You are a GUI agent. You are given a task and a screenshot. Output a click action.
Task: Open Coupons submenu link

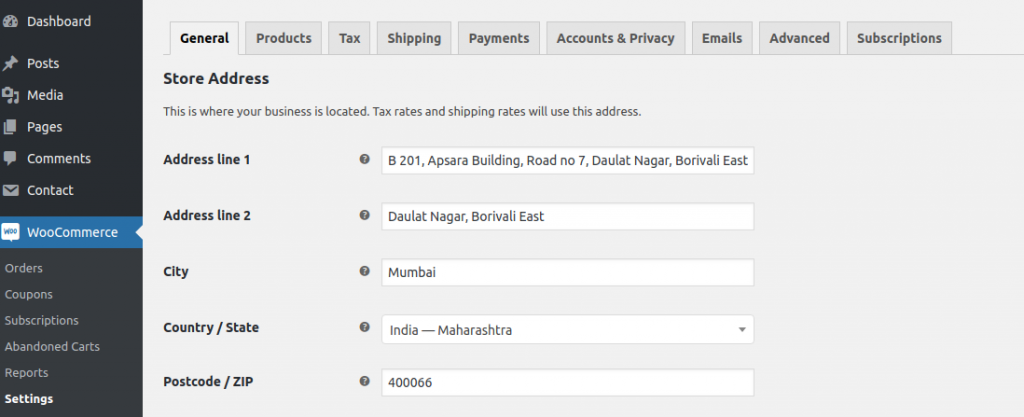(29, 294)
